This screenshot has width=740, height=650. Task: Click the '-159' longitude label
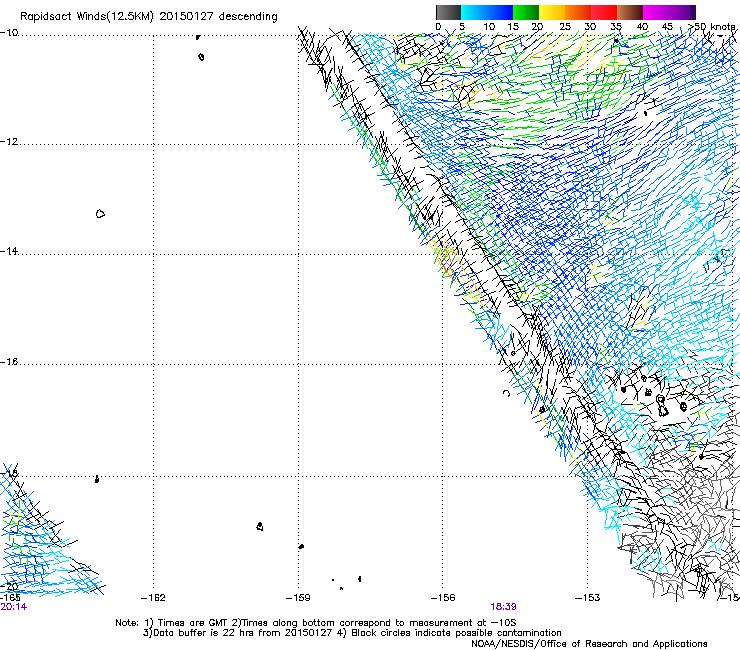coord(298,598)
